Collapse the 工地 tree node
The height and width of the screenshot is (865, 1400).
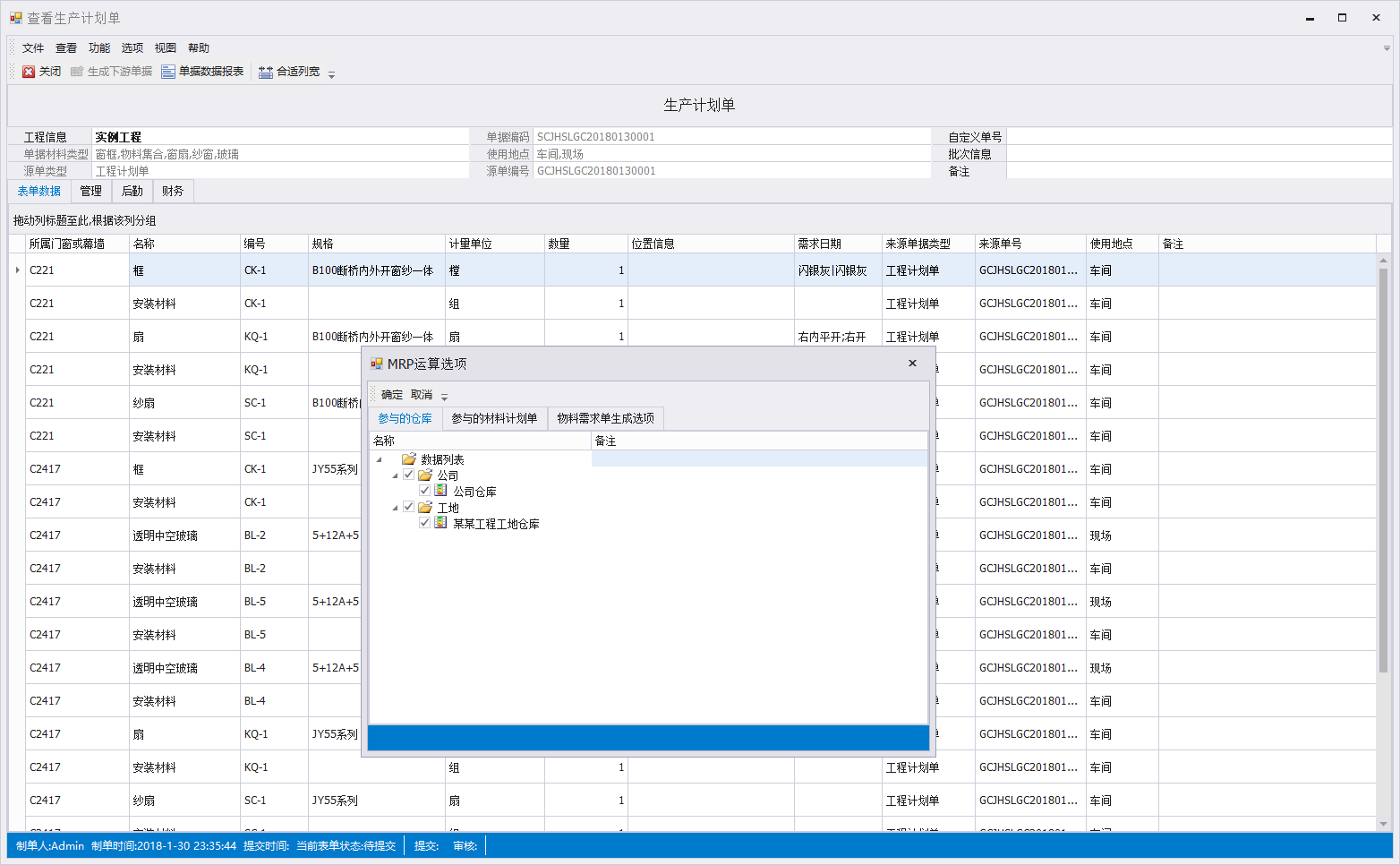(395, 508)
